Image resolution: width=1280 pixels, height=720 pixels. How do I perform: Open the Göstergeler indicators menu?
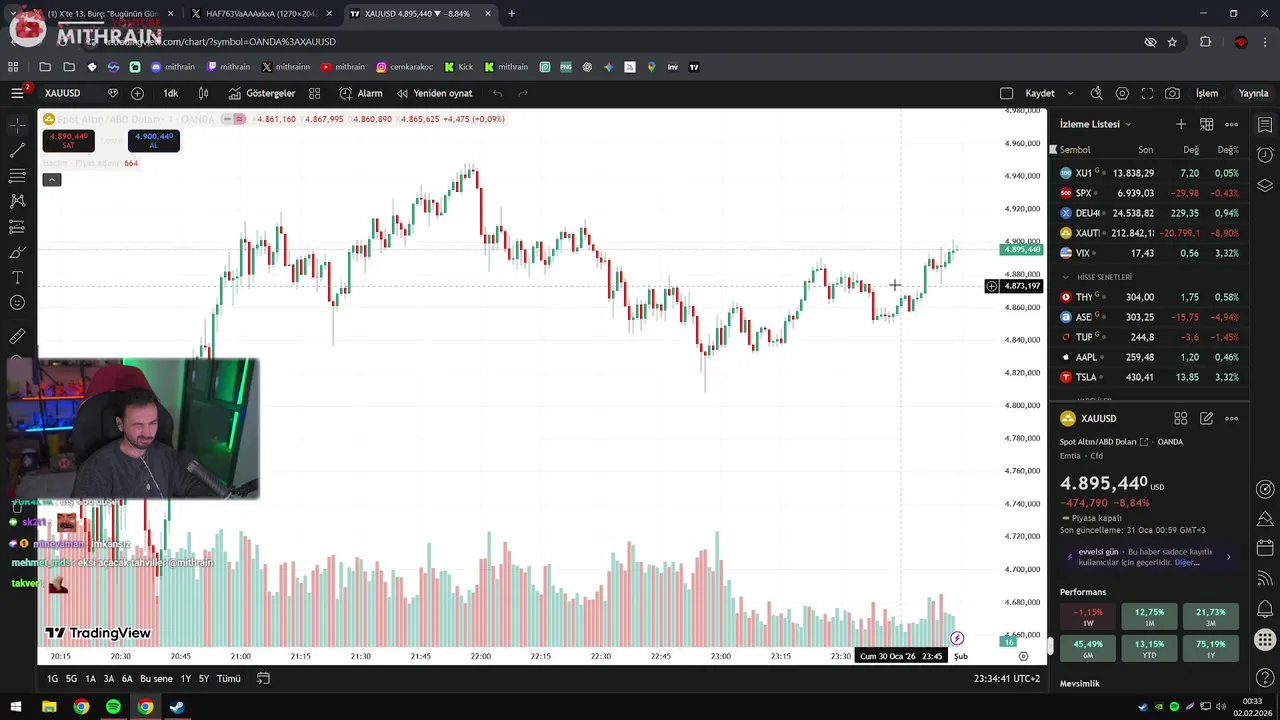(261, 93)
